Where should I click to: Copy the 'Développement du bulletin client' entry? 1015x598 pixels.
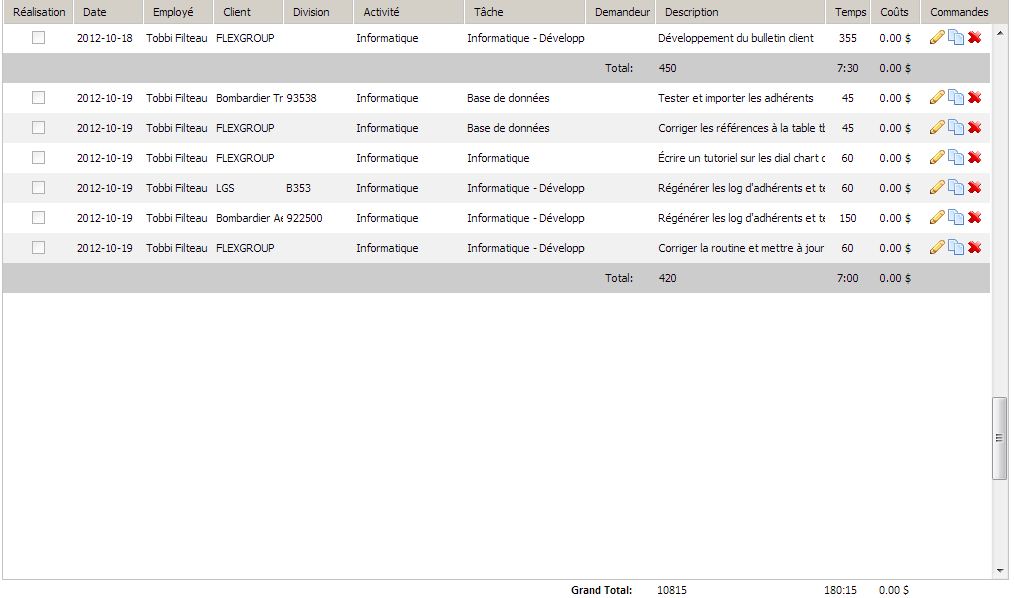955,38
